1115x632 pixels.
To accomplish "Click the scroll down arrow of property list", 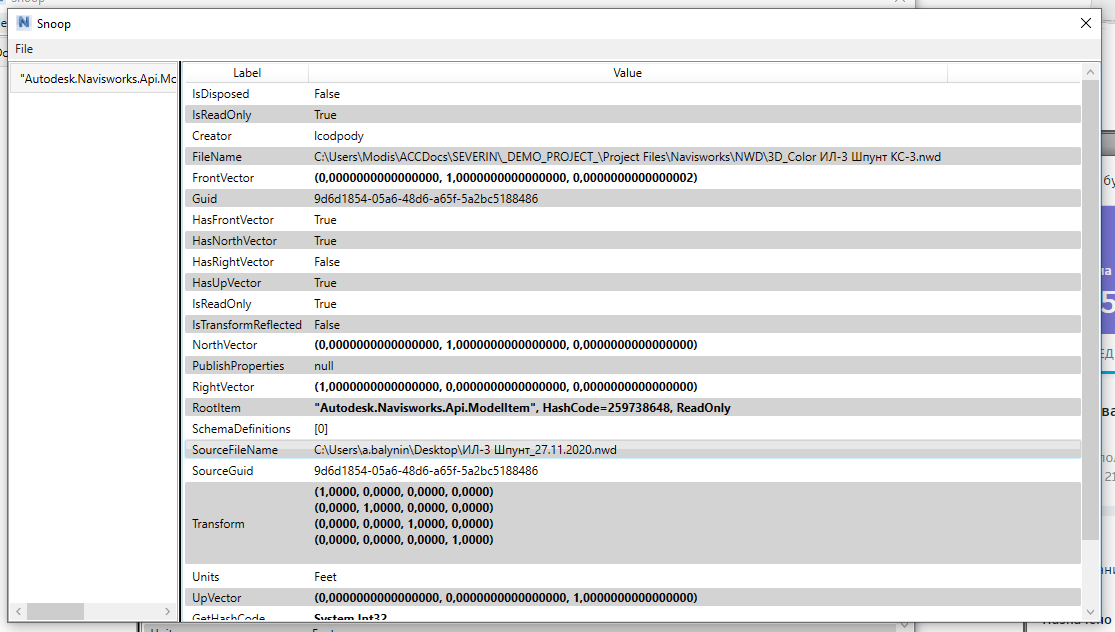I will pyautogui.click(x=1090, y=611).
